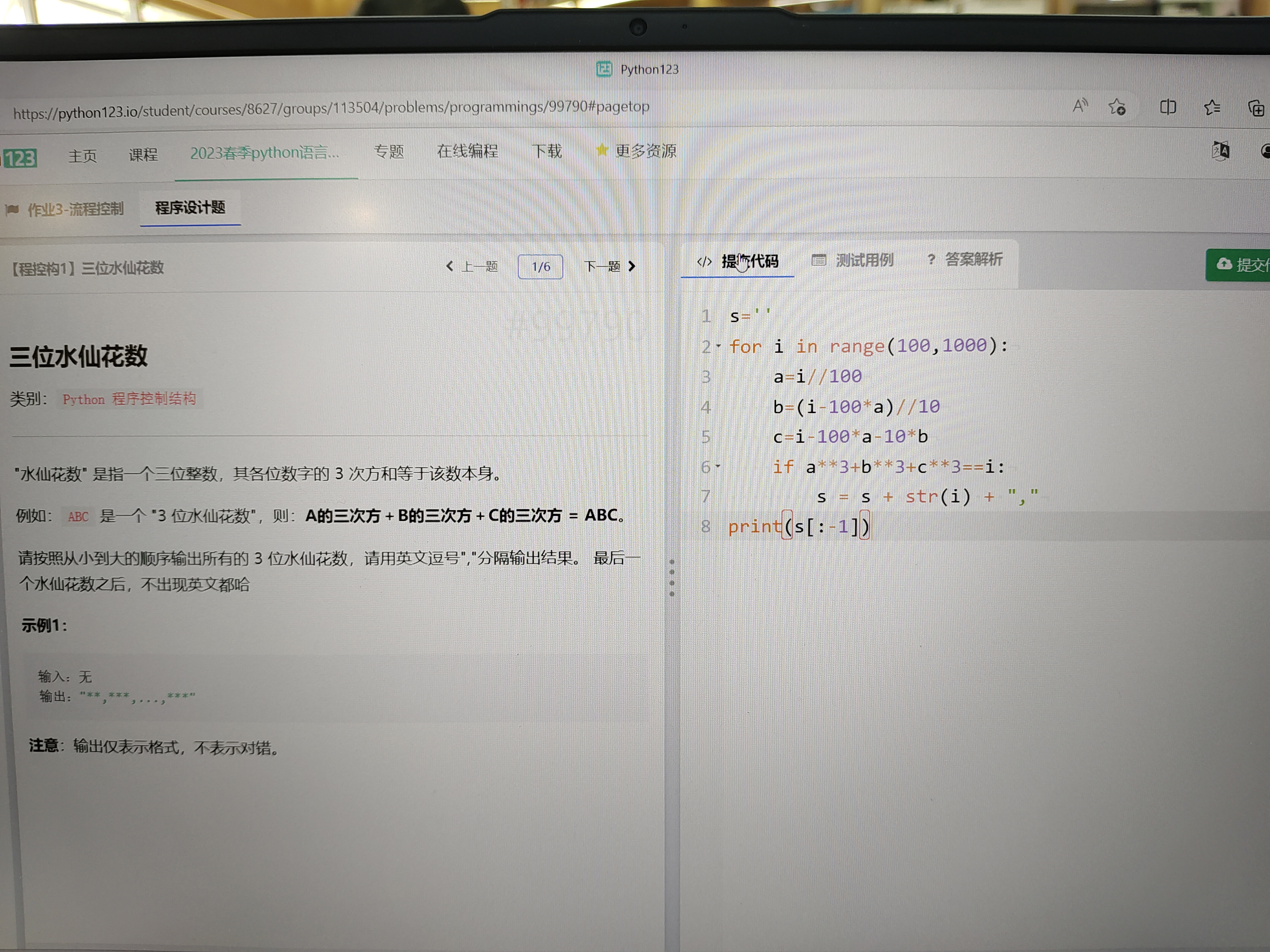Collapse the for loop fold arrow on line 2
This screenshot has width=1270, height=952.
tap(718, 345)
